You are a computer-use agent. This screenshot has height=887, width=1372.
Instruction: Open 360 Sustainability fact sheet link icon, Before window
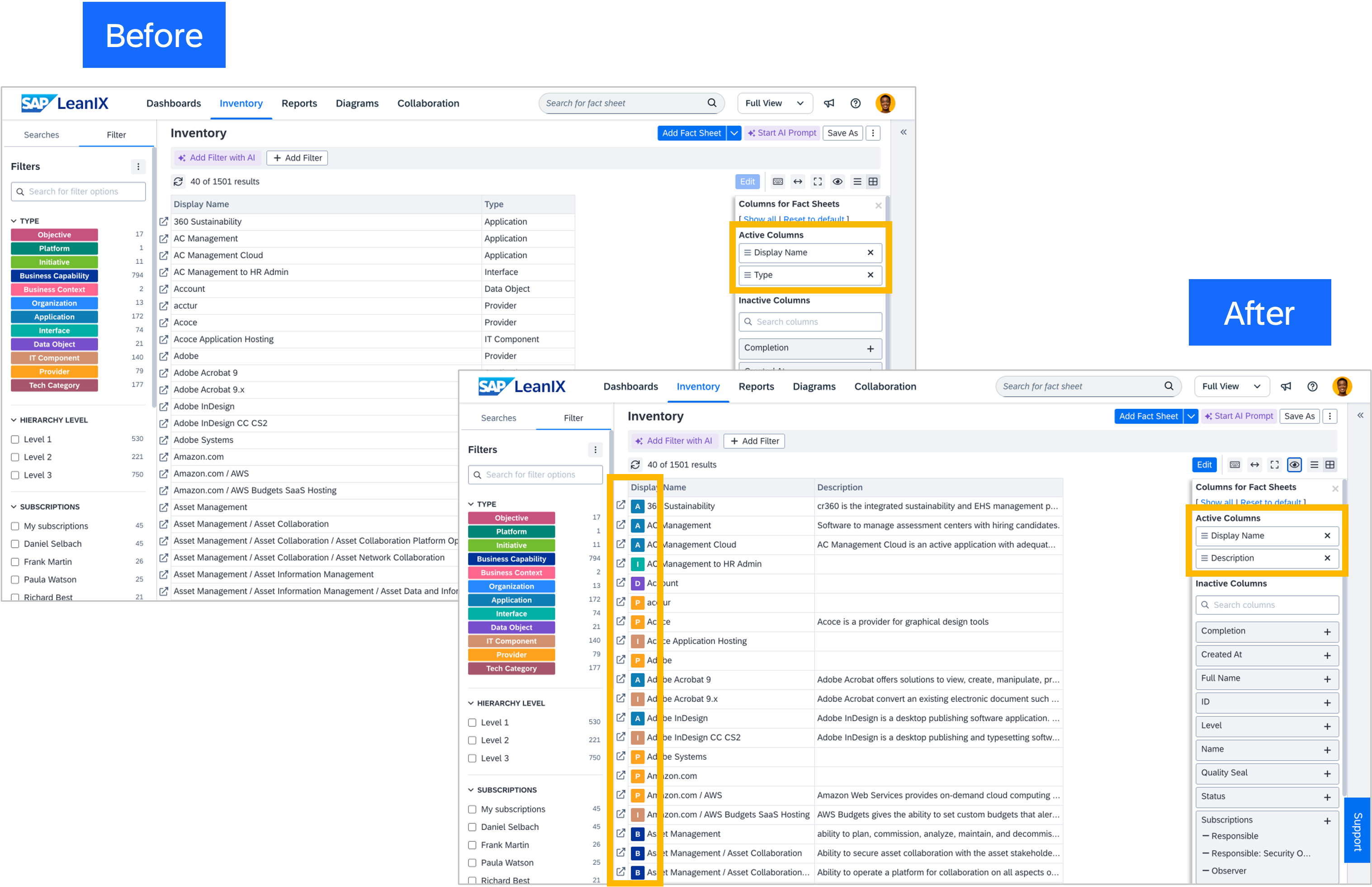[164, 222]
